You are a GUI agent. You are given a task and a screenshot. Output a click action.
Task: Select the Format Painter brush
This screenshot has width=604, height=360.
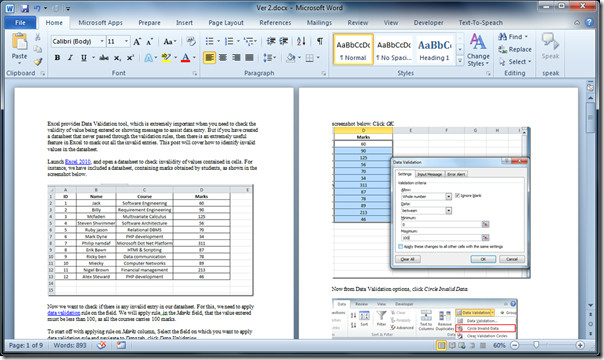coord(38,61)
